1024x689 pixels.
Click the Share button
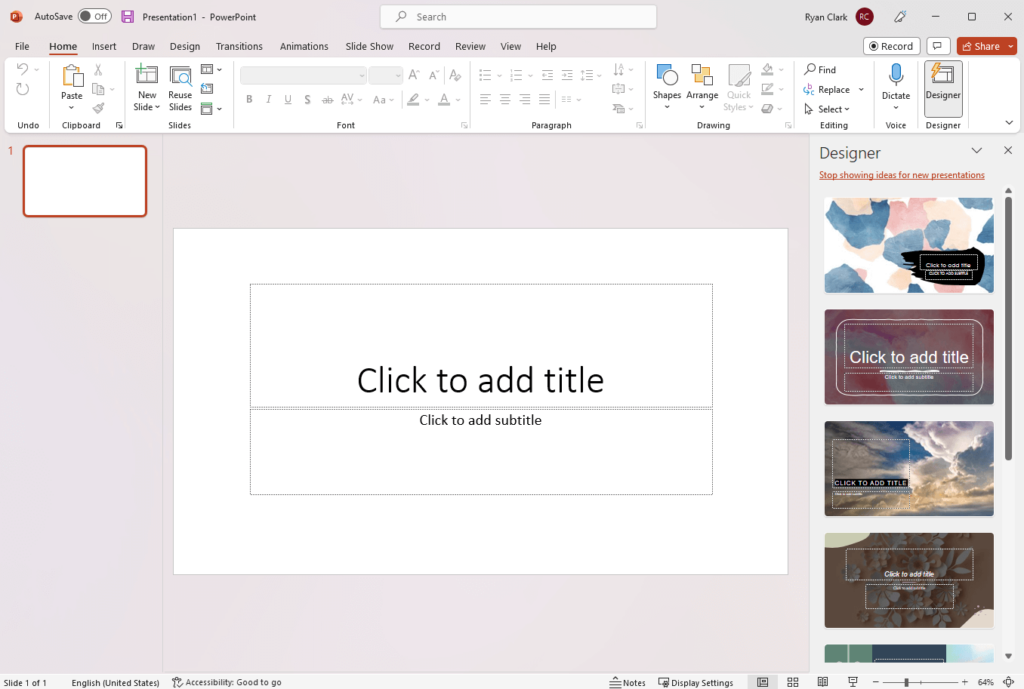pos(981,46)
